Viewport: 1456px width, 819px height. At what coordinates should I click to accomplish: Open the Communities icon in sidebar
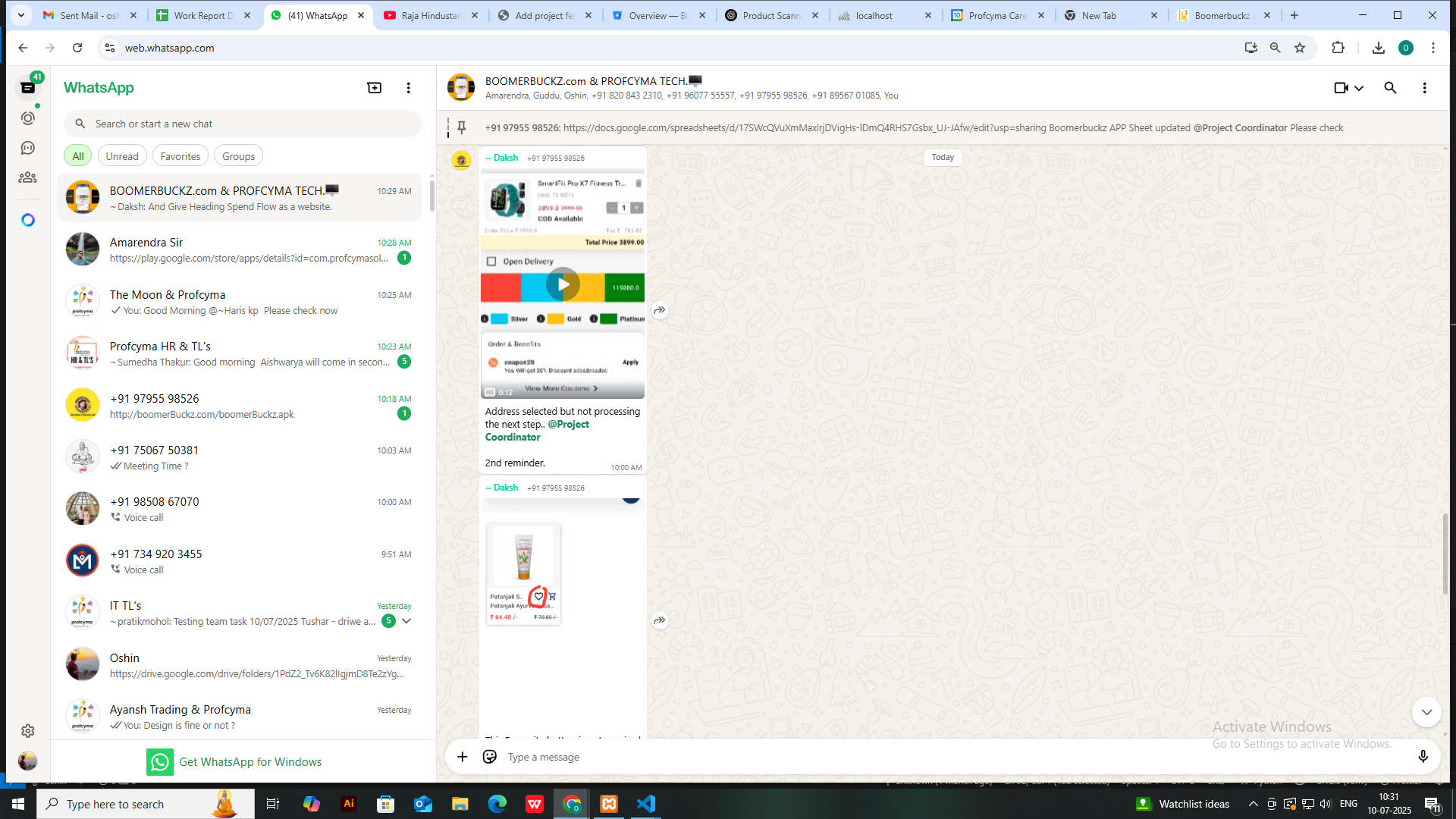28,177
